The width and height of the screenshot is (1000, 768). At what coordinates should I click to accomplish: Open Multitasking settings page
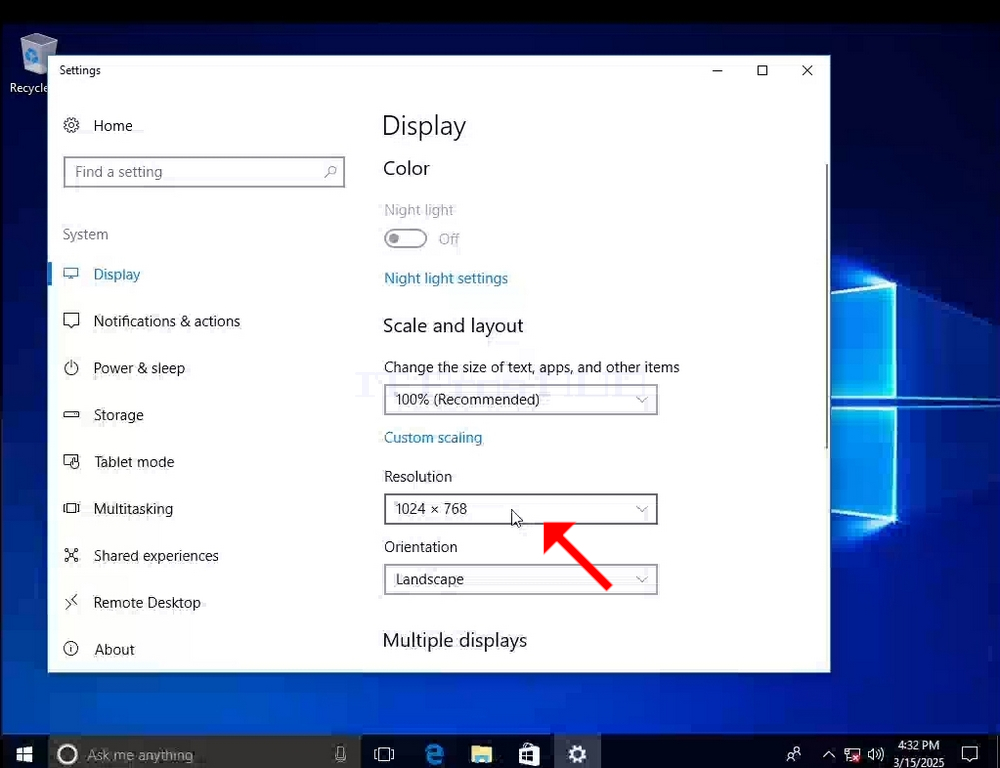click(133, 509)
